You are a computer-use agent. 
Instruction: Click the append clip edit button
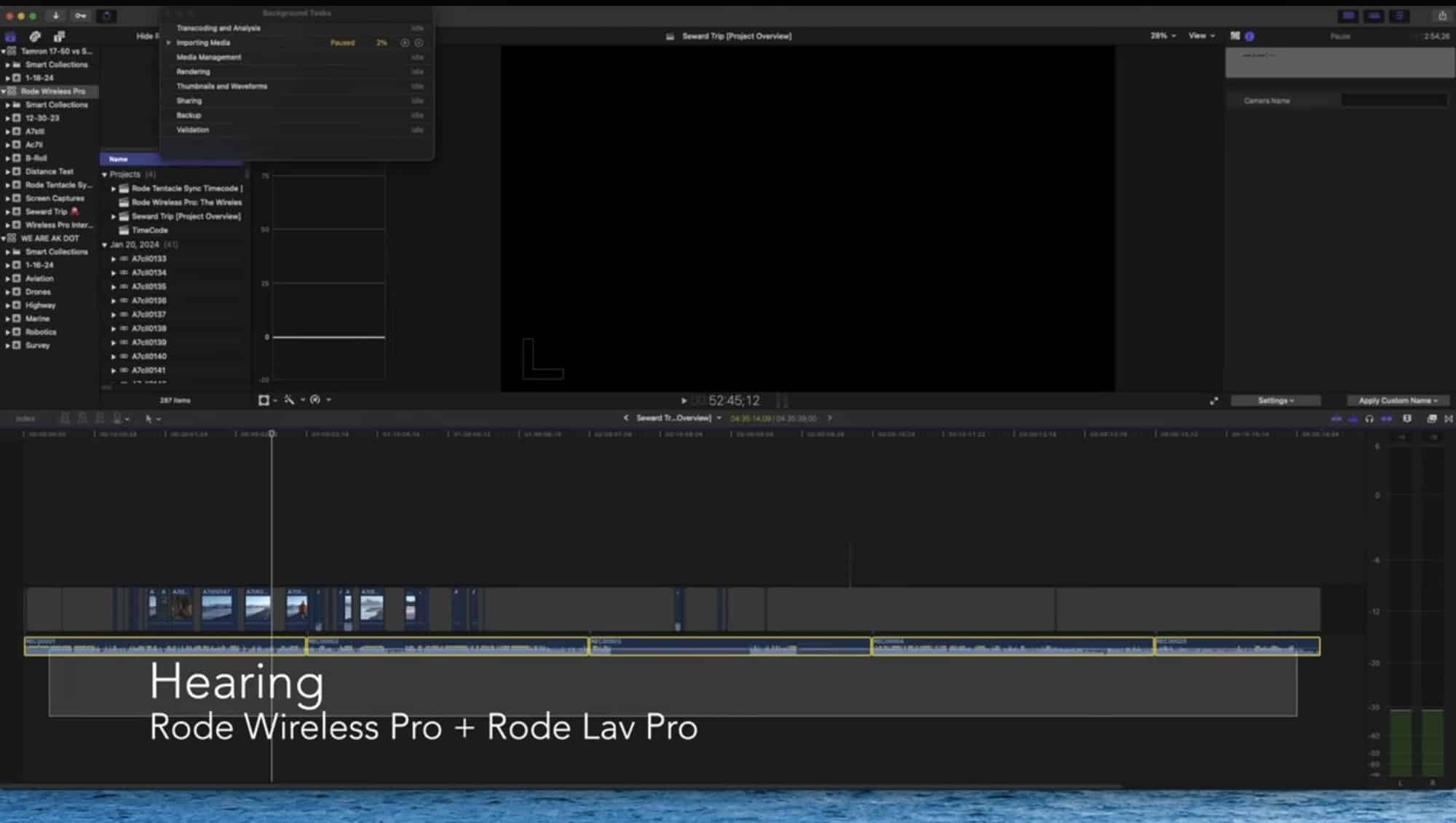[x=100, y=419]
